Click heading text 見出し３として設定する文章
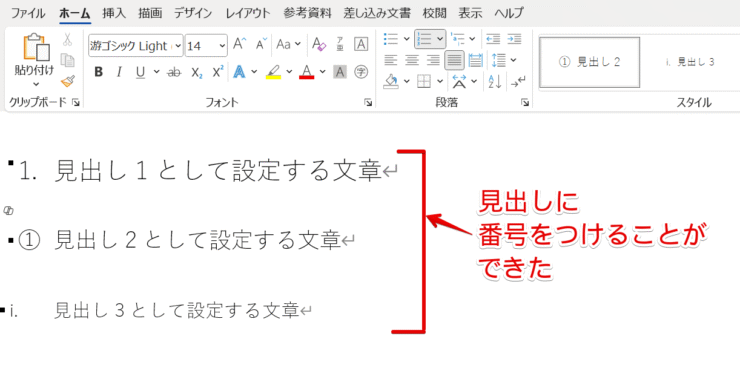The image size is (740, 382). [177, 310]
